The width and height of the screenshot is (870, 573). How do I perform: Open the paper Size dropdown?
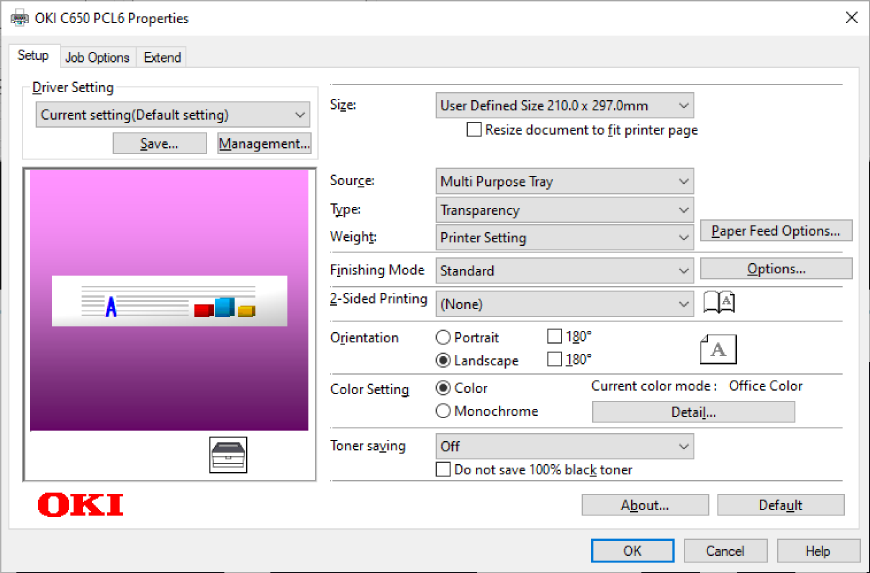pyautogui.click(x=564, y=105)
